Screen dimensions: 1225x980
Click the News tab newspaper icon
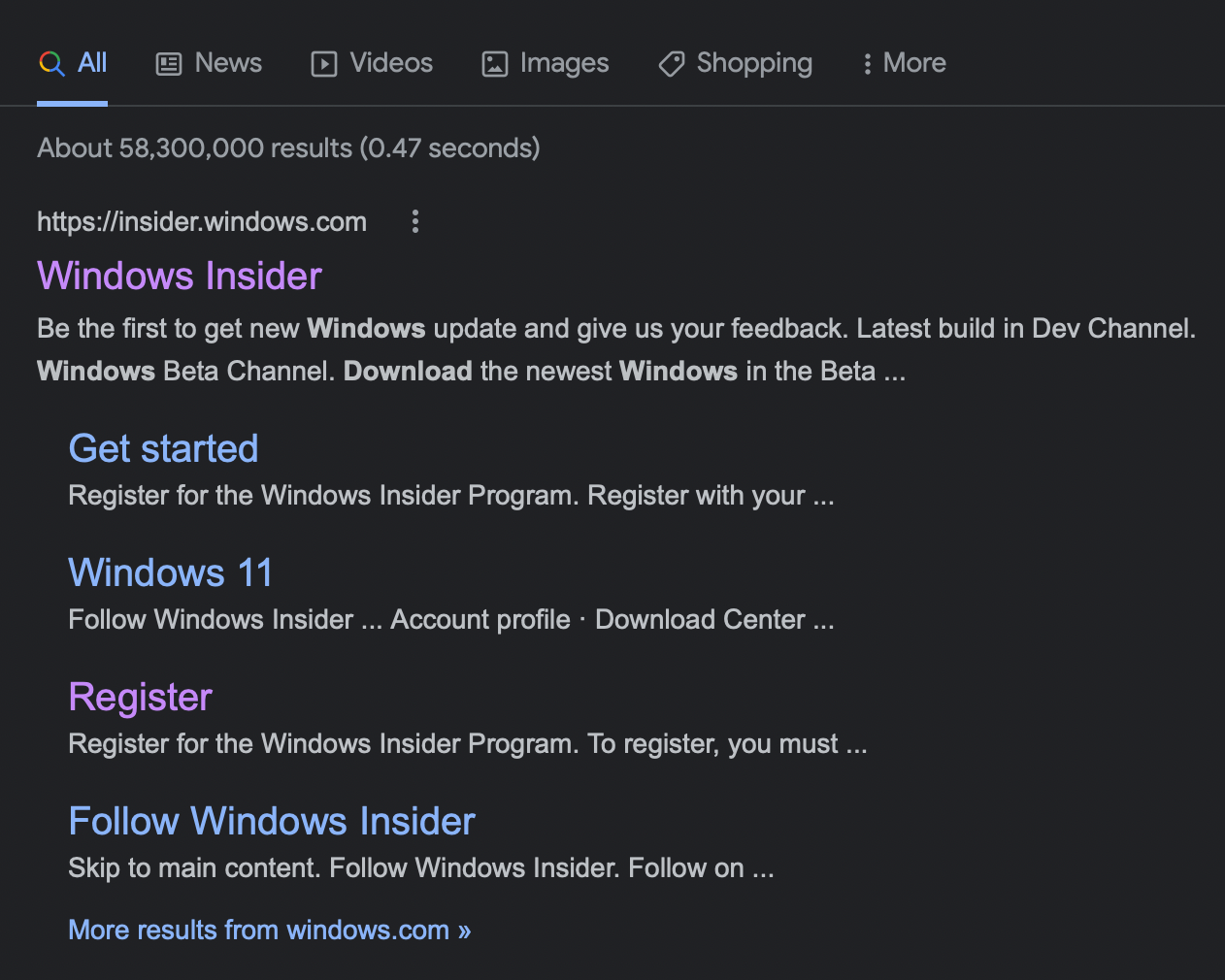(x=169, y=64)
